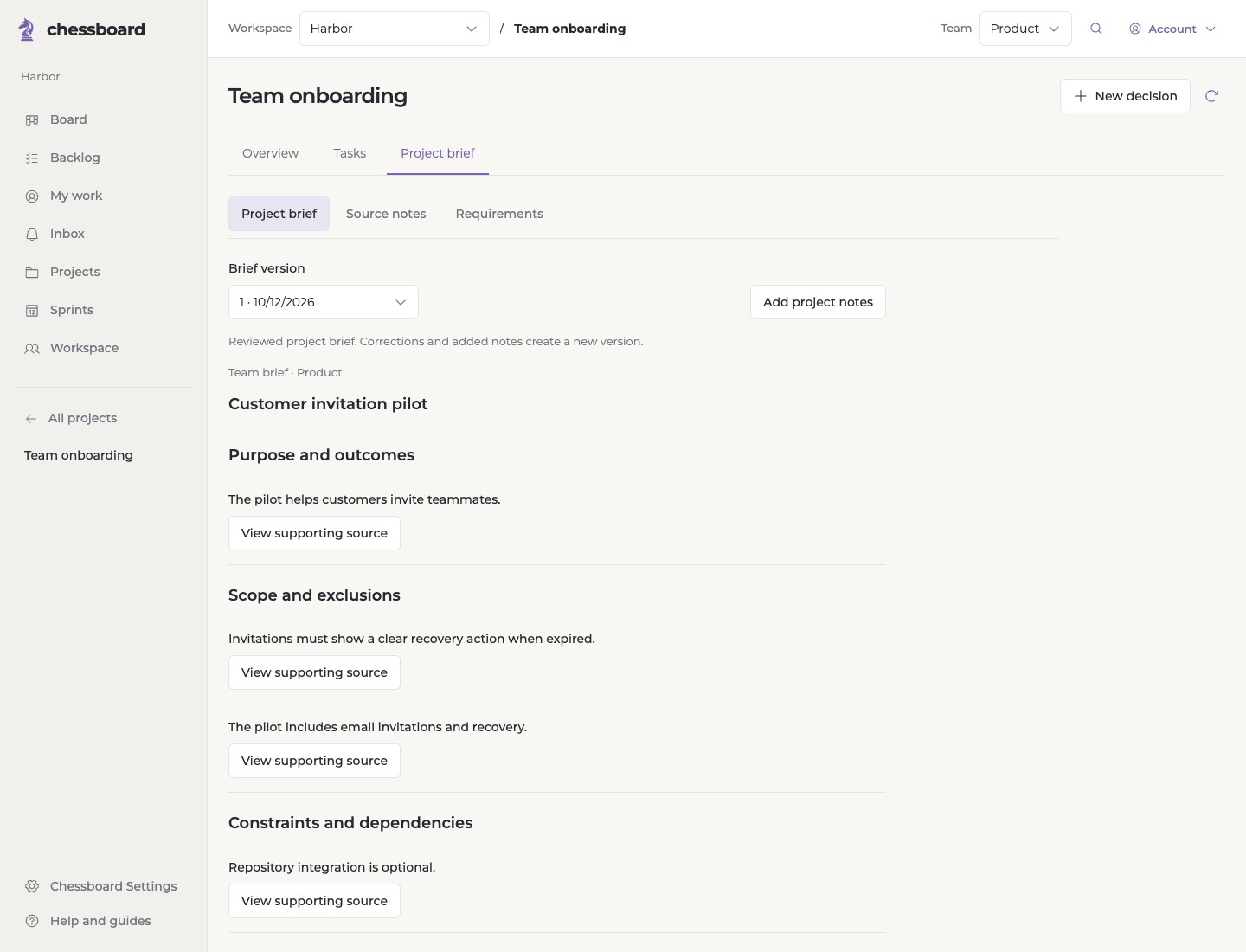
Task: Click the Team onboarding breadcrumb
Action: [569, 29]
